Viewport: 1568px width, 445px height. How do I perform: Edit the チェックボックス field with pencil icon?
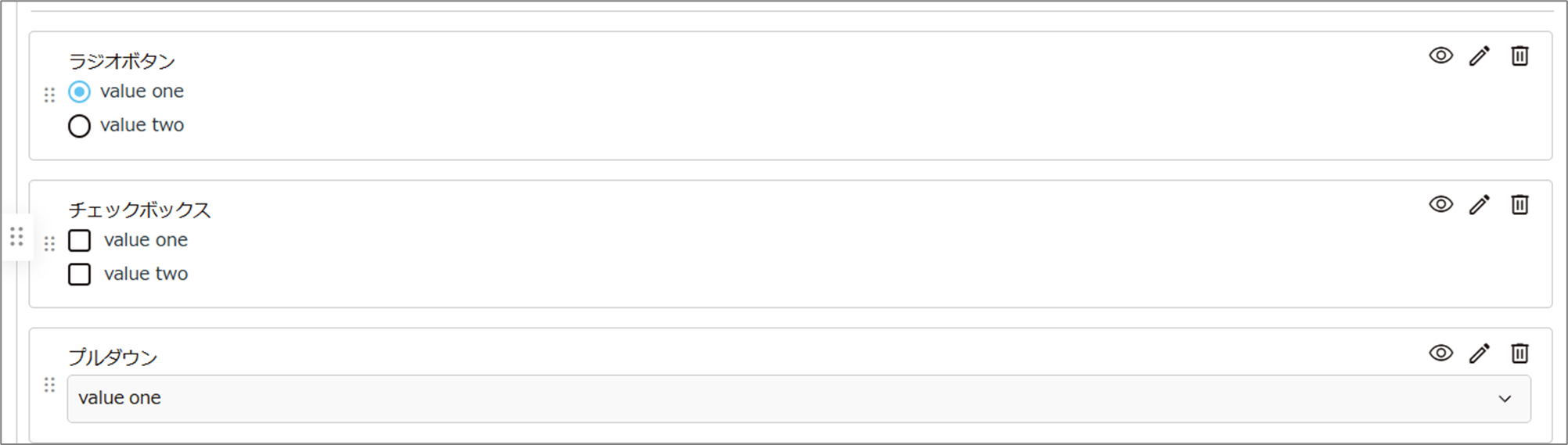click(x=1479, y=205)
